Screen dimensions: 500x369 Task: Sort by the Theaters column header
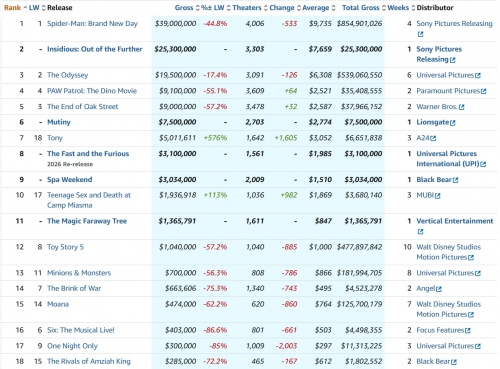(250, 8)
